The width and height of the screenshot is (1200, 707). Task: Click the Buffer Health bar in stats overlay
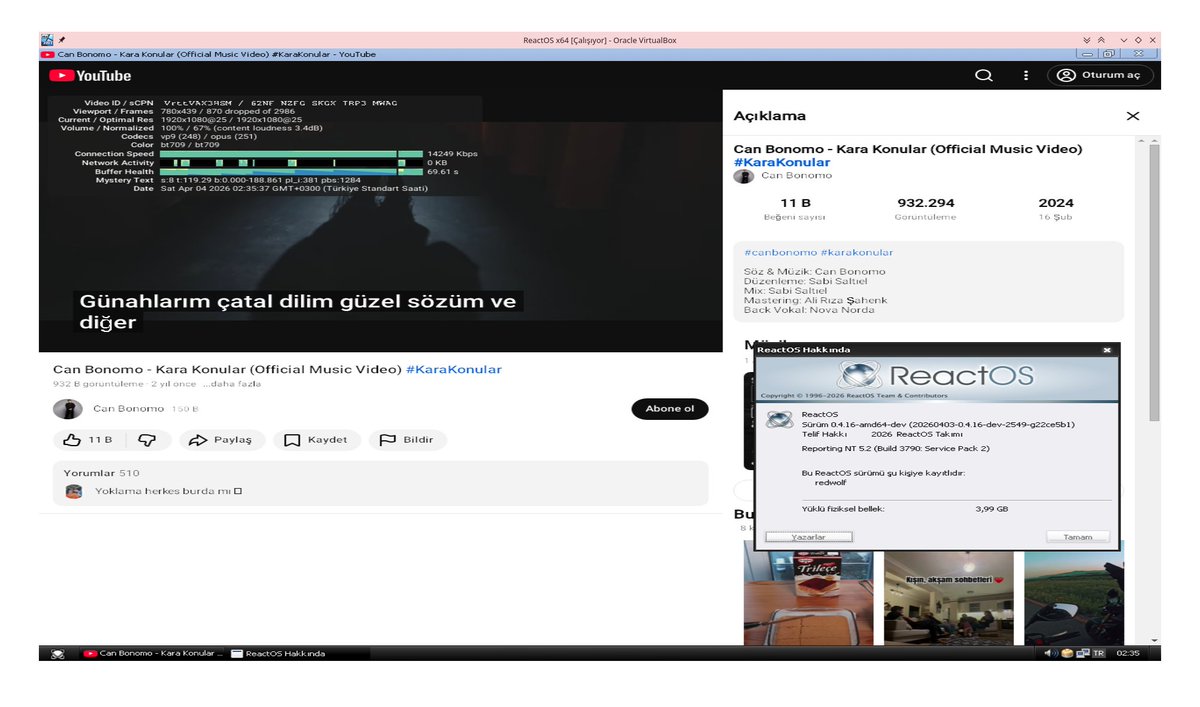(x=291, y=172)
